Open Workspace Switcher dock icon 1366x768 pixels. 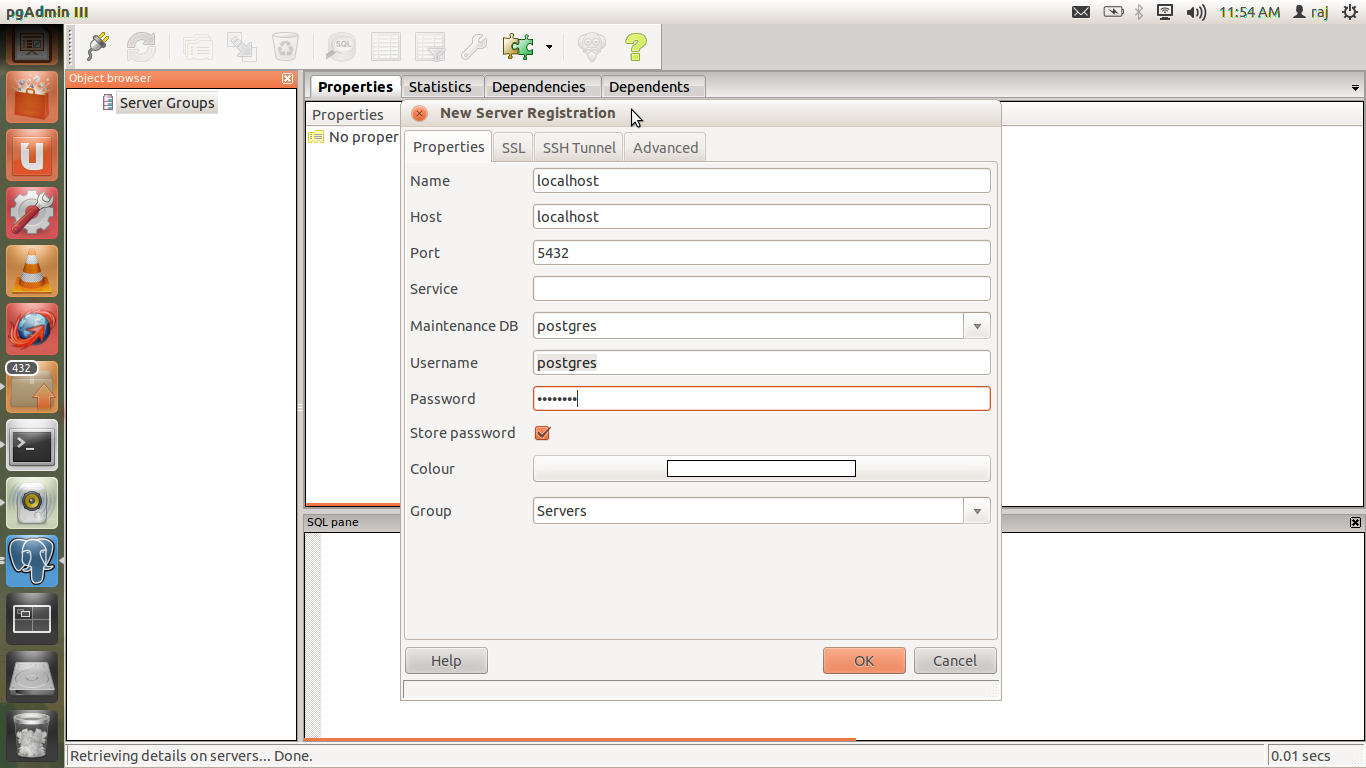pyautogui.click(x=32, y=620)
